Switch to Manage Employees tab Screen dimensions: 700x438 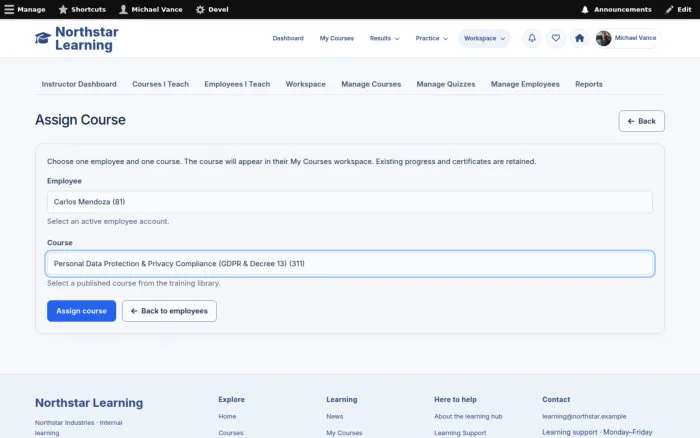(525, 84)
